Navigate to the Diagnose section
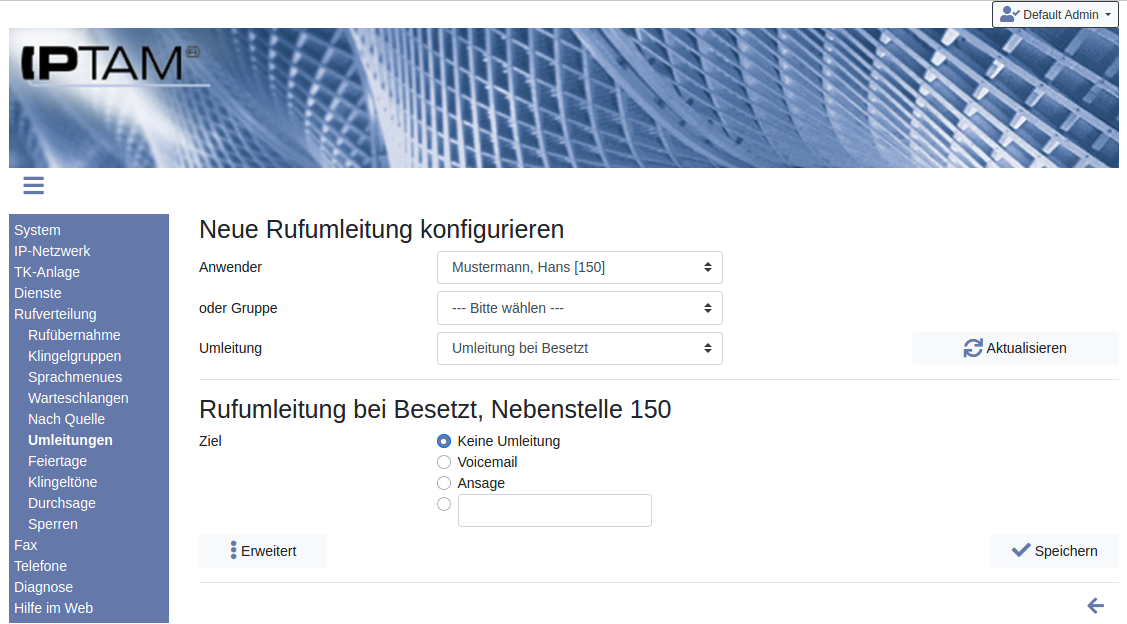This screenshot has height=624, width=1127. (43, 587)
